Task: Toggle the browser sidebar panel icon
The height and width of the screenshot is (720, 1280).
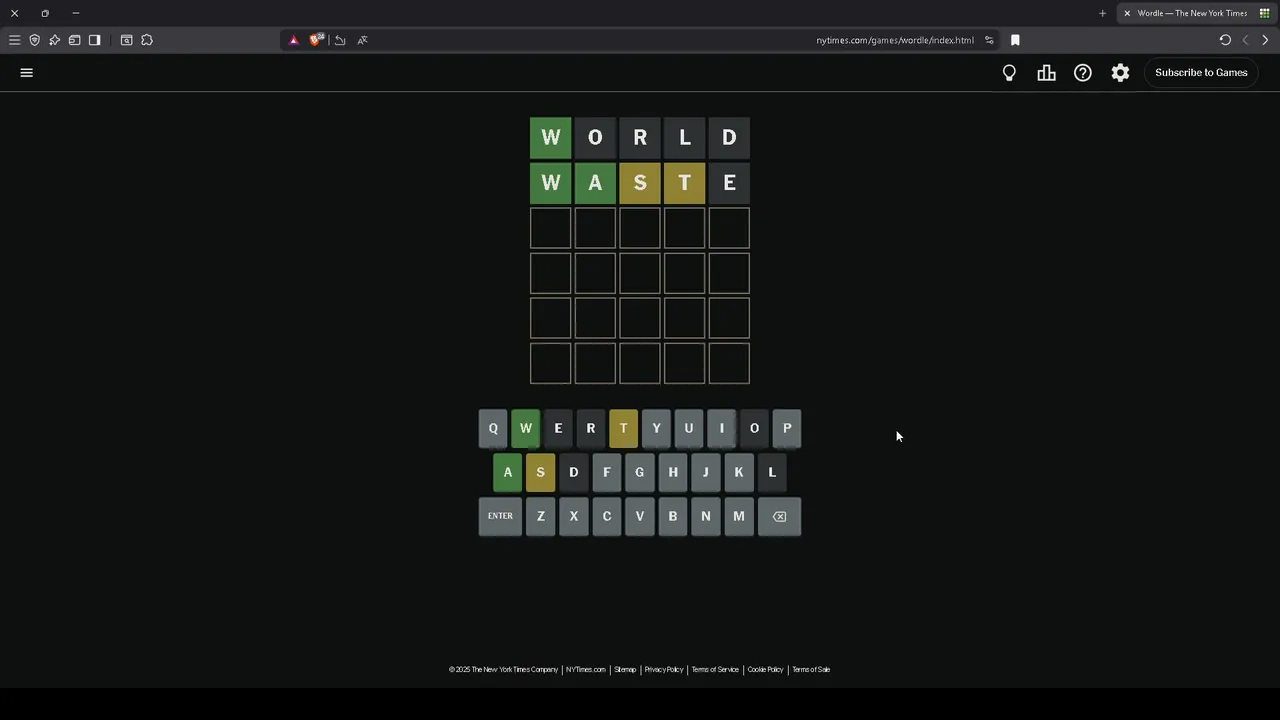Action: point(94,40)
